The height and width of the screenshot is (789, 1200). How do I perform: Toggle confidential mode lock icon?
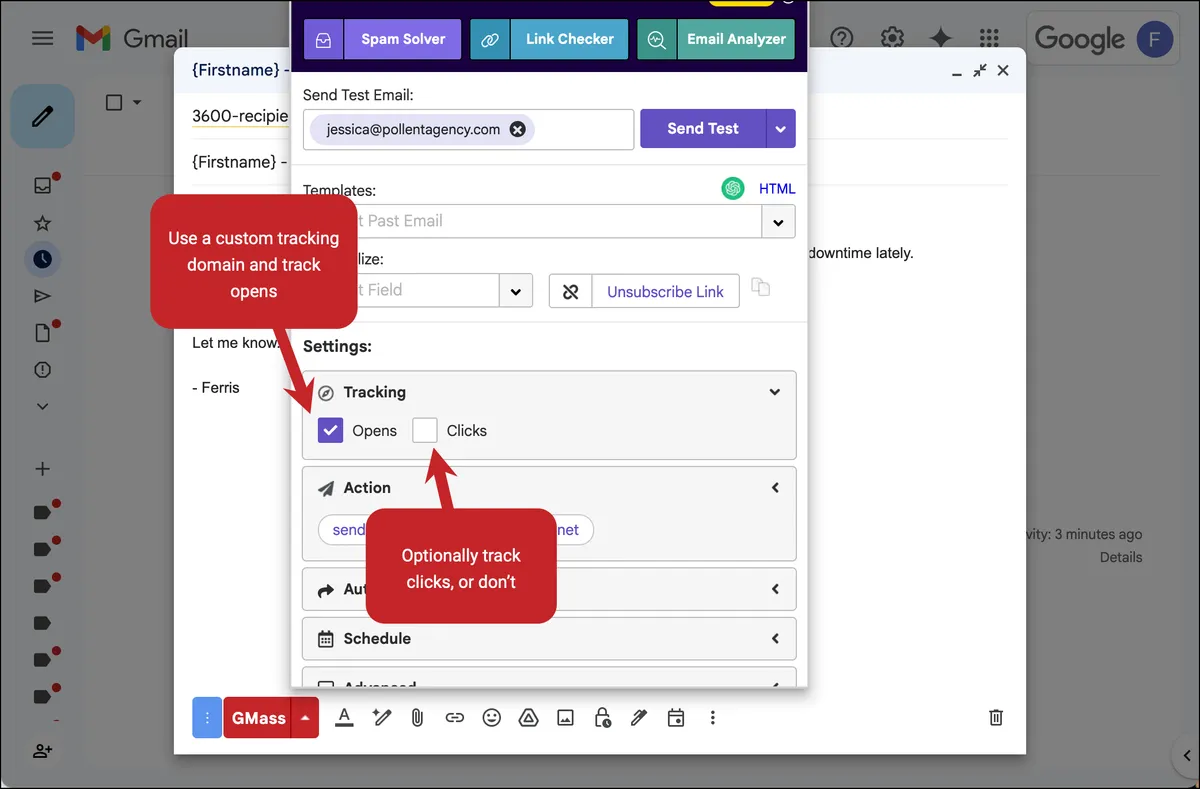point(602,717)
